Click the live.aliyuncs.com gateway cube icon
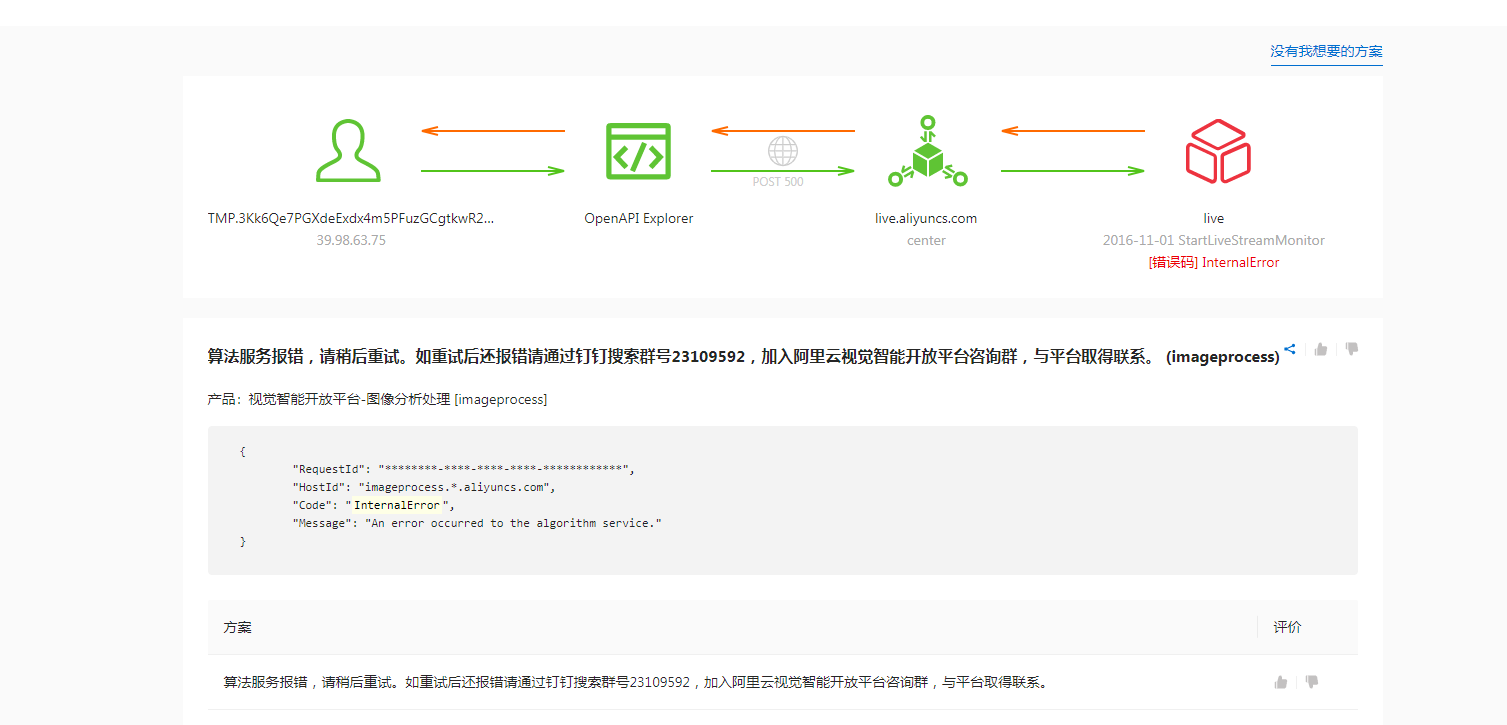Screen dimensions: 1507x725 coord(928,151)
